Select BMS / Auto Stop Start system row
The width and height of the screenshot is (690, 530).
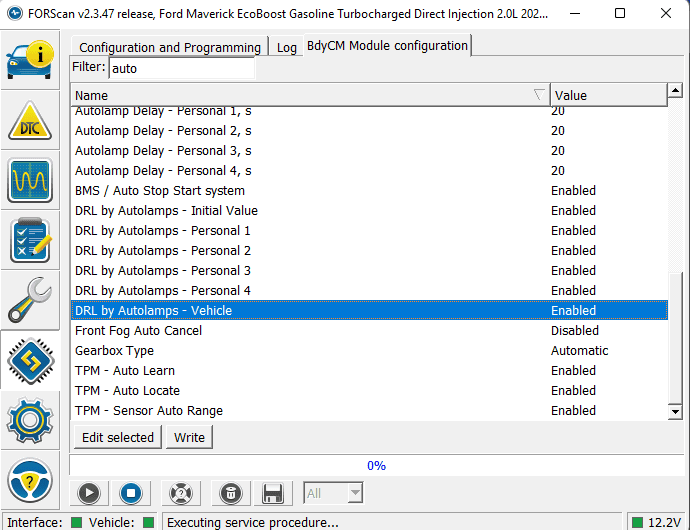[x=369, y=191]
